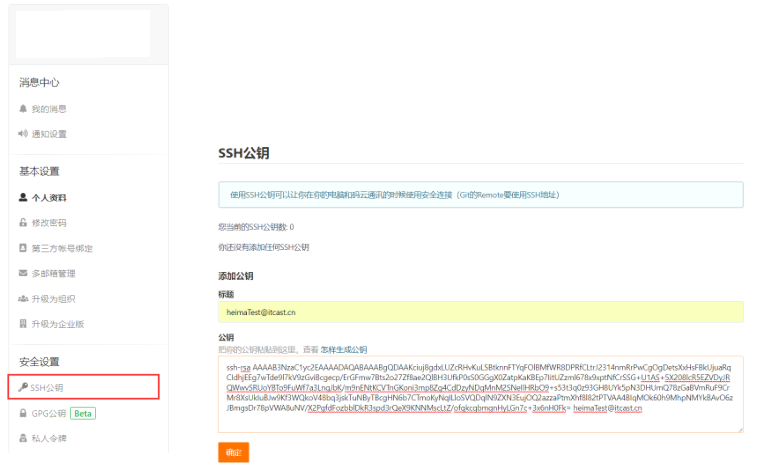This screenshot has width=757, height=470.
Task: Select 升级为企业版 in the sidebar
Action: point(57,324)
